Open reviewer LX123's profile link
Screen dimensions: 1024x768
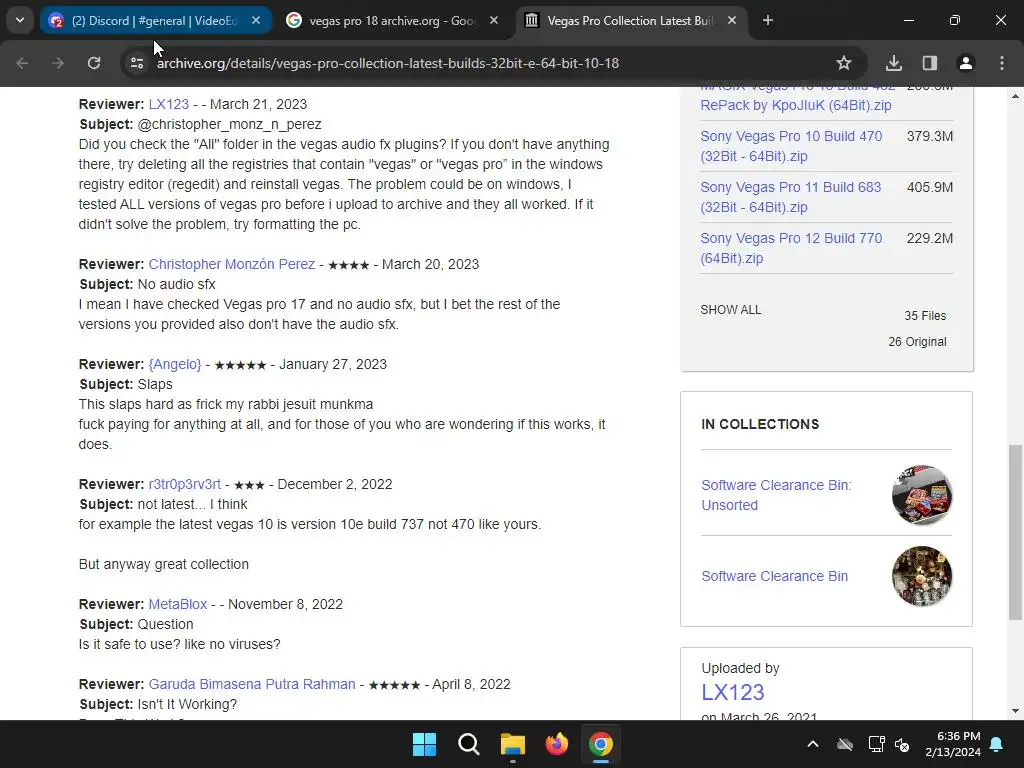point(168,104)
